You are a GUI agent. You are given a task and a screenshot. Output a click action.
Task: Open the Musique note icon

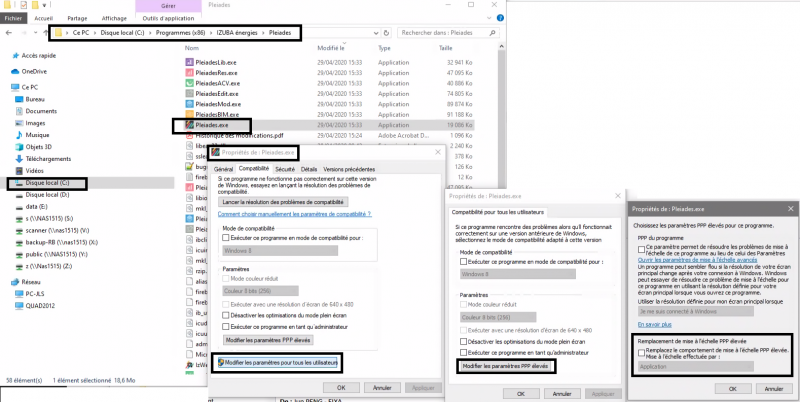point(19,135)
